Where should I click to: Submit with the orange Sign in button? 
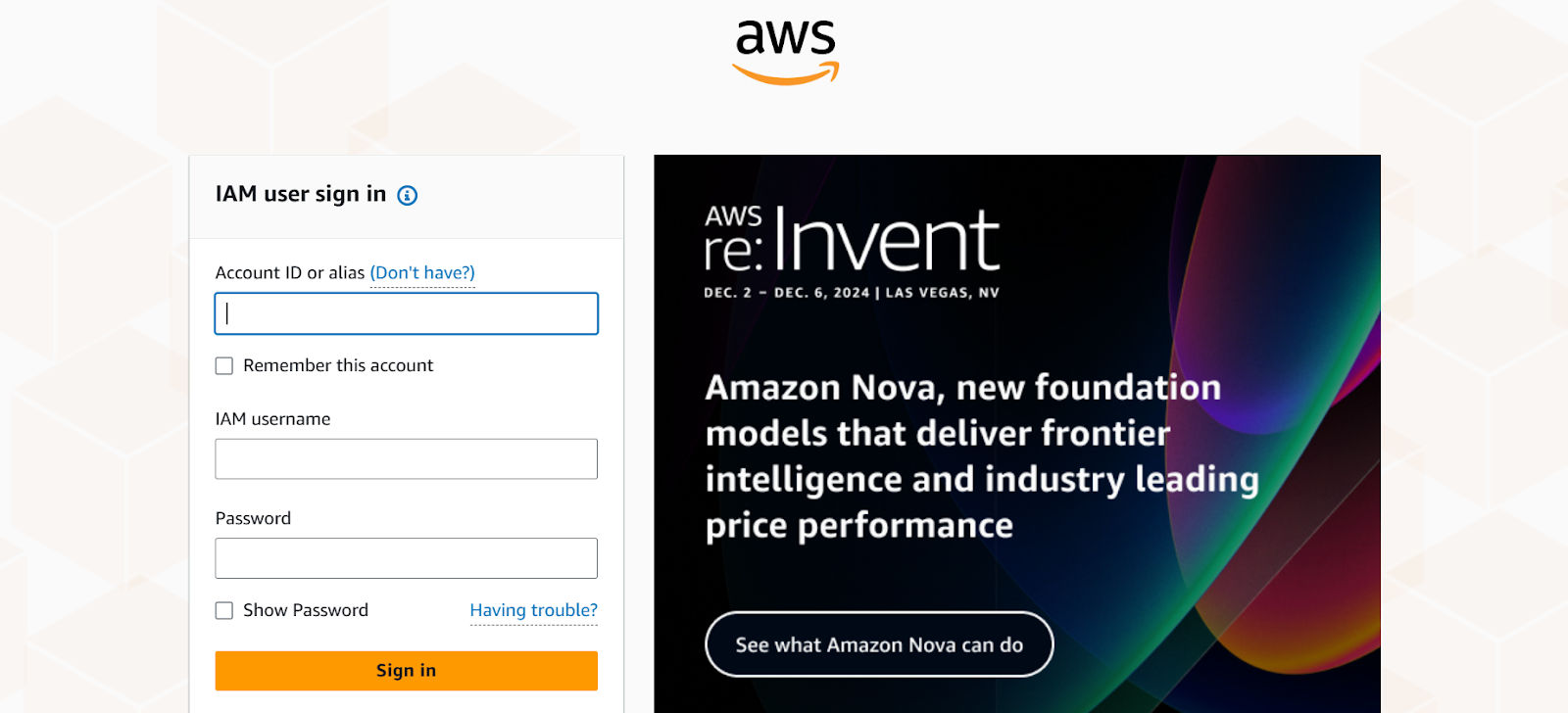coord(406,671)
